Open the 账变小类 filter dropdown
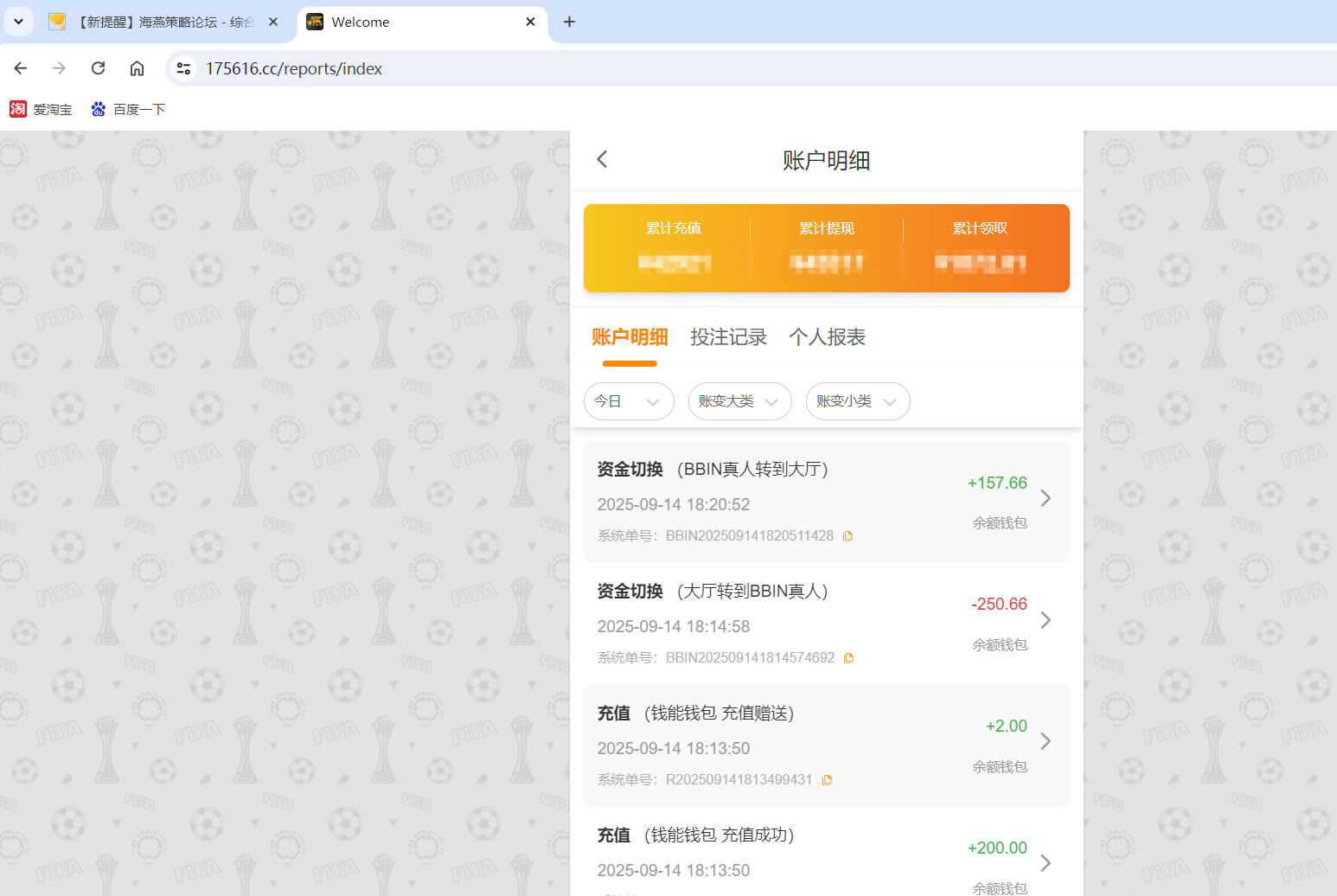Screen dimensions: 1337x896 857,401
